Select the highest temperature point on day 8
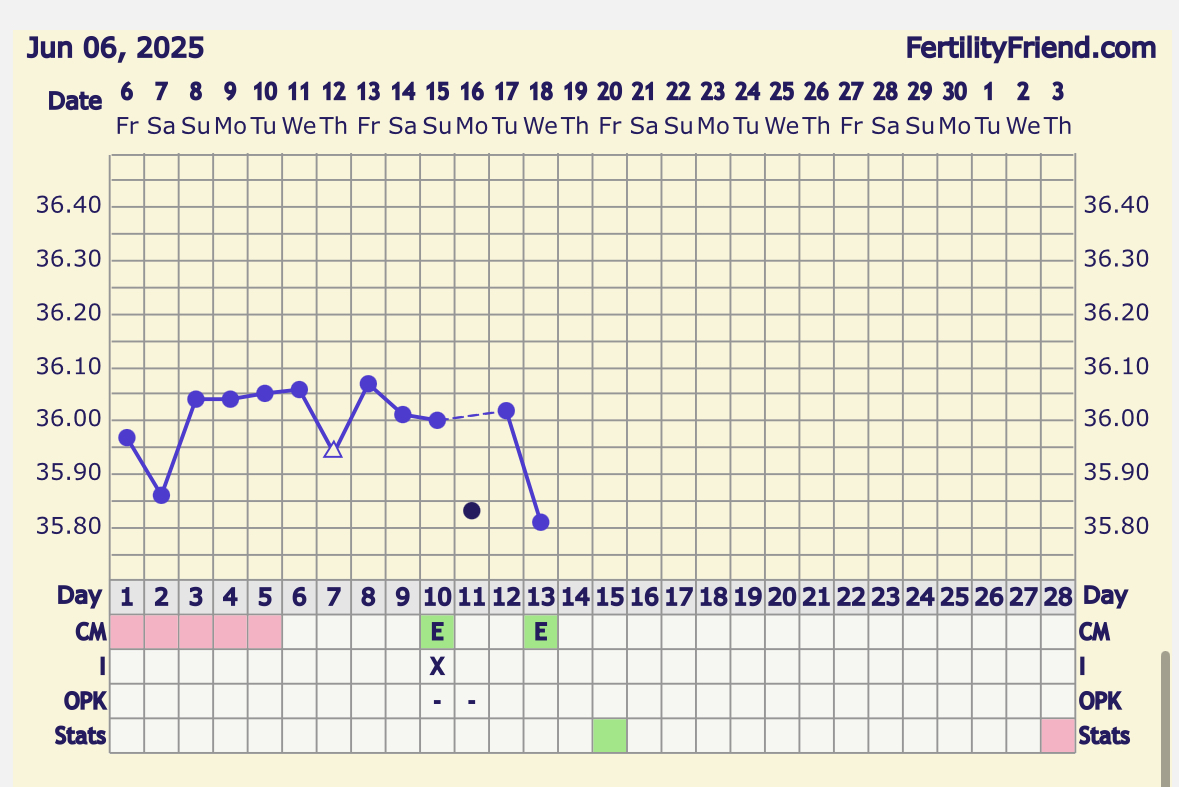The height and width of the screenshot is (787, 1179). 368,384
